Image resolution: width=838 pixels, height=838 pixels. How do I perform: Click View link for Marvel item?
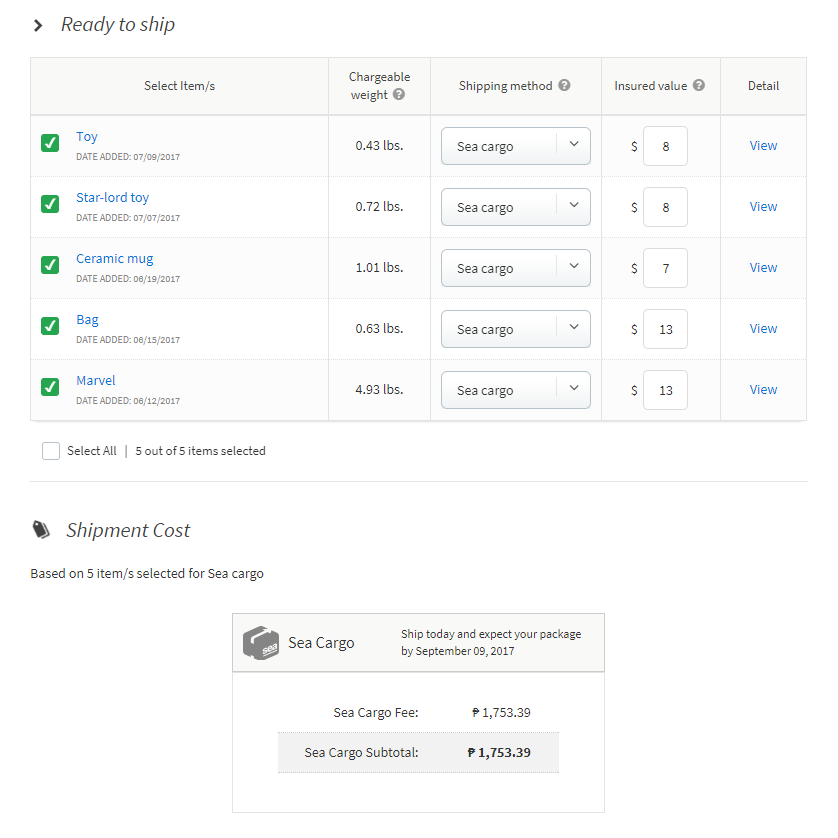[x=763, y=390]
